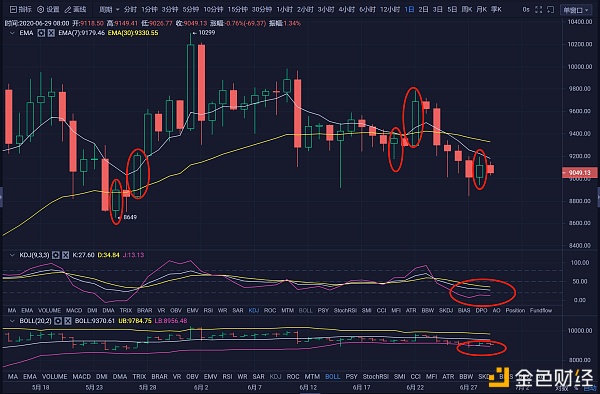This screenshot has width=600, height=394.
Task: Click the window layout icon beside fullscreen
Action: tap(550, 10)
